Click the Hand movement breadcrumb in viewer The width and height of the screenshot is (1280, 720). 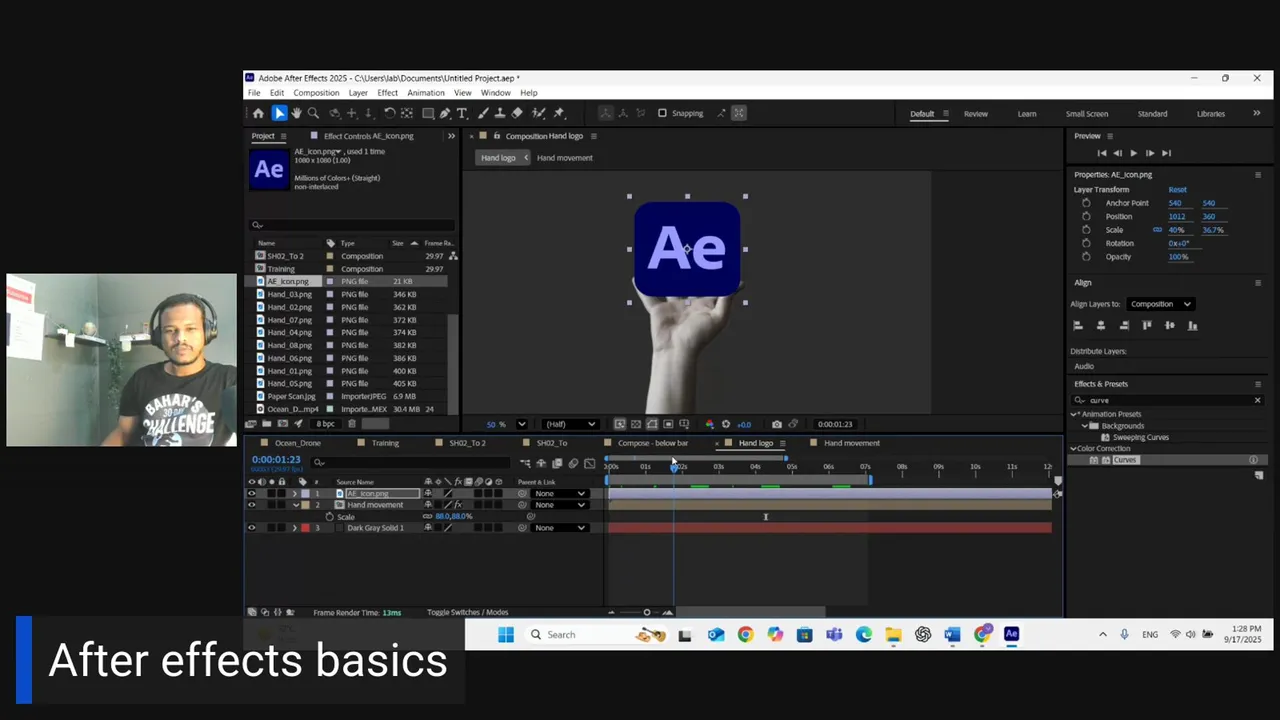coord(565,158)
